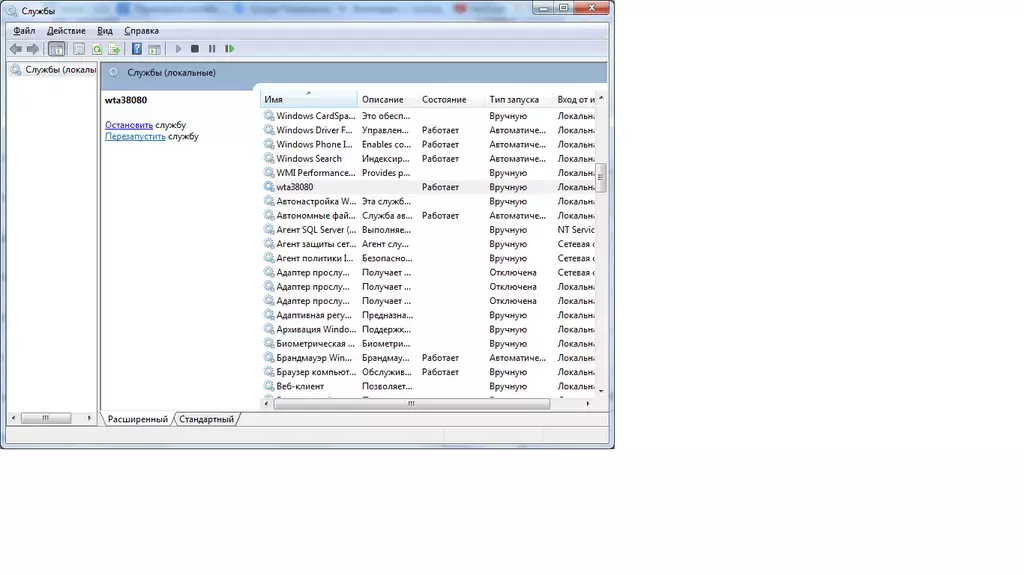Toggle the console tree pane icon

click(x=57, y=49)
